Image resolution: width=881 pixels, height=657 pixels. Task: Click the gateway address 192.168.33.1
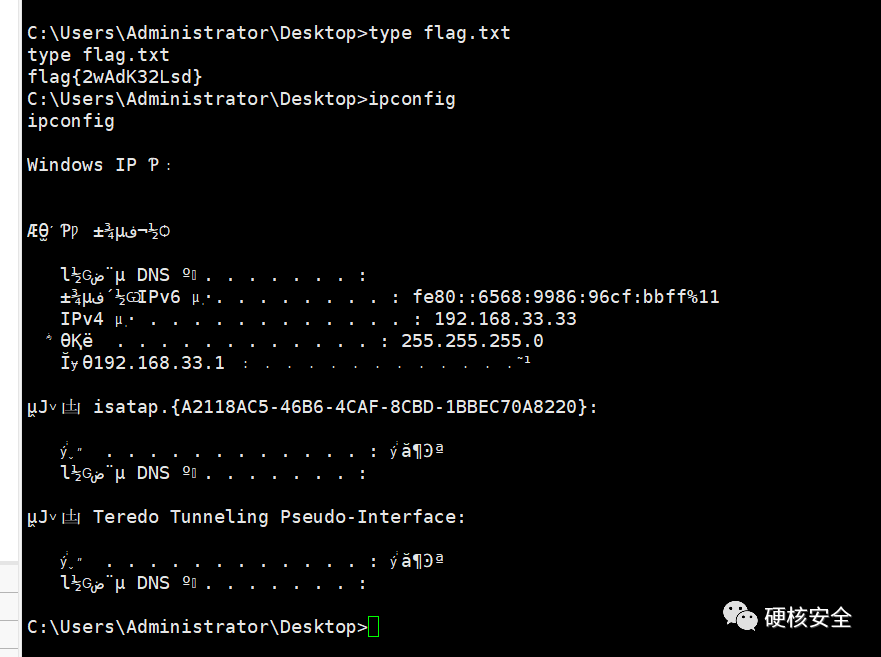[153, 363]
